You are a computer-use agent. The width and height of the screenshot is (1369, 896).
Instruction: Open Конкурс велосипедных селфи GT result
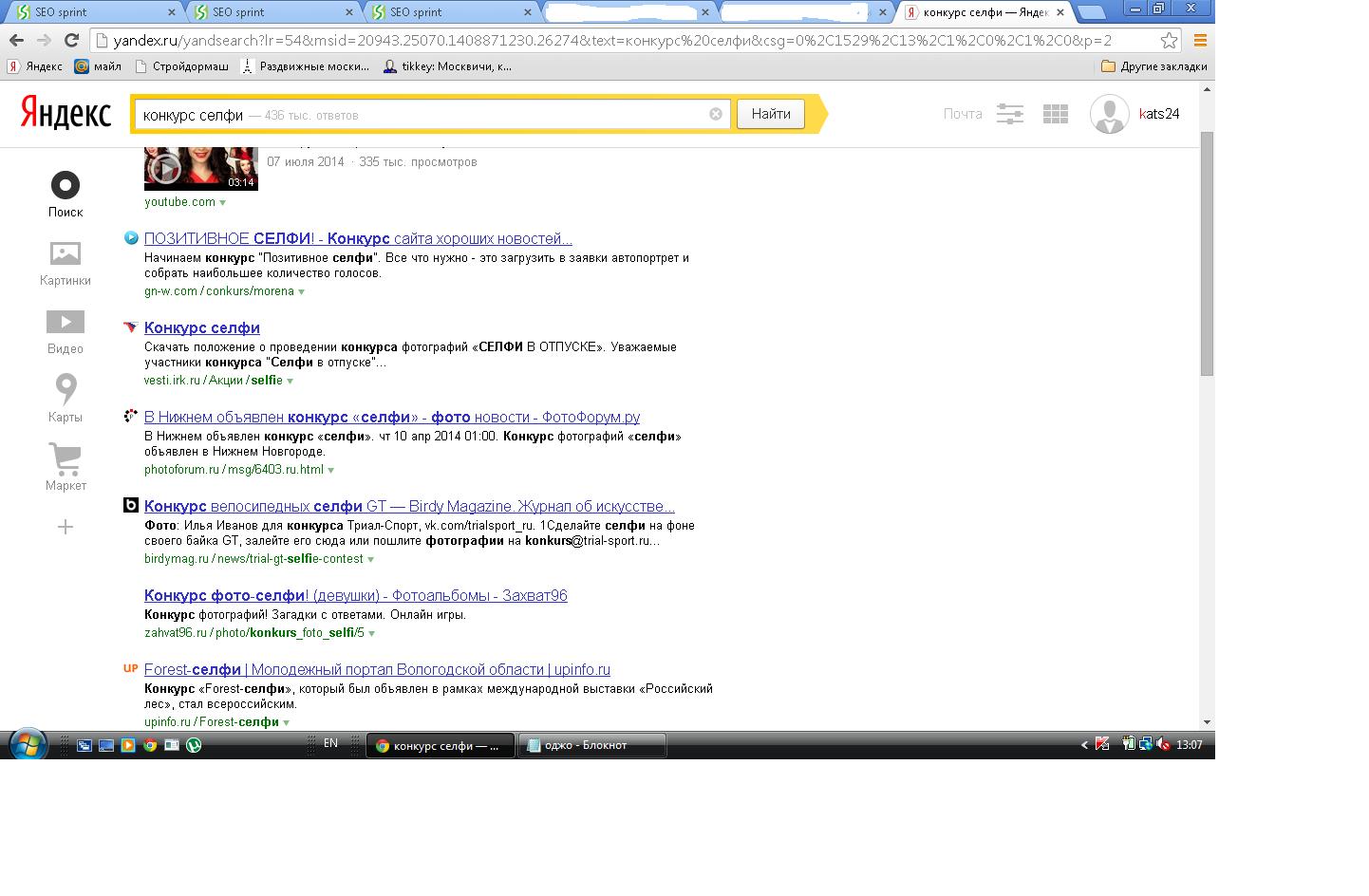409,506
